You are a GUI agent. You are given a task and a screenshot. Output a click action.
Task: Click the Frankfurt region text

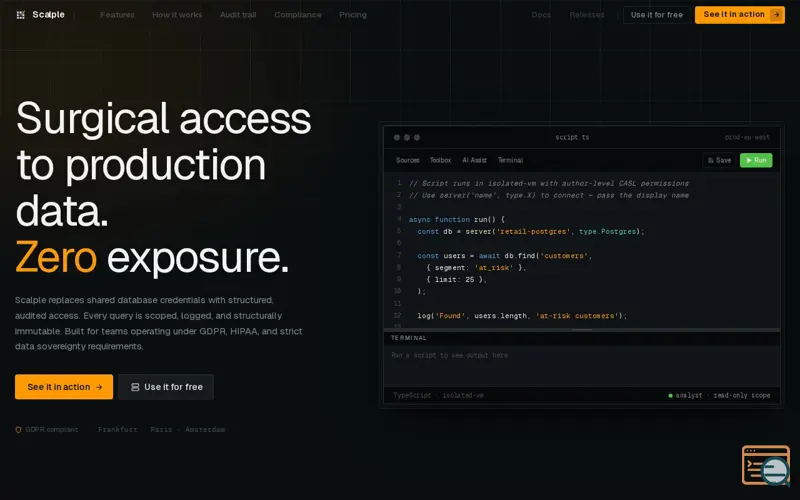pos(118,430)
